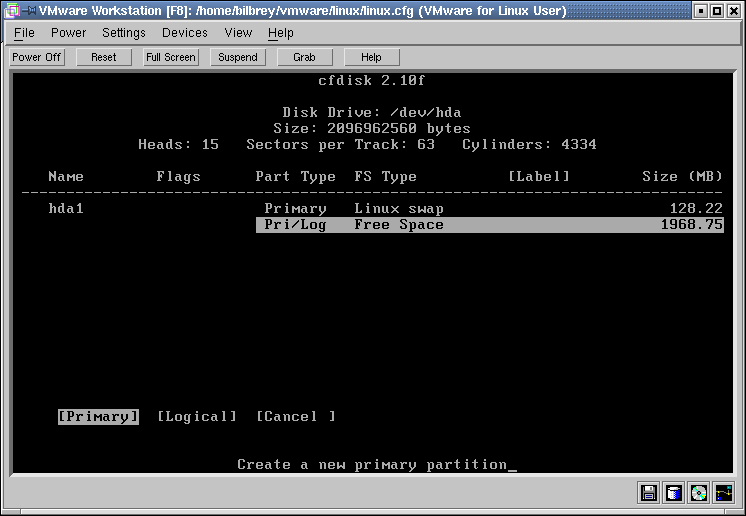
Task: Open the Help menu in menu bar
Action: click(281, 33)
